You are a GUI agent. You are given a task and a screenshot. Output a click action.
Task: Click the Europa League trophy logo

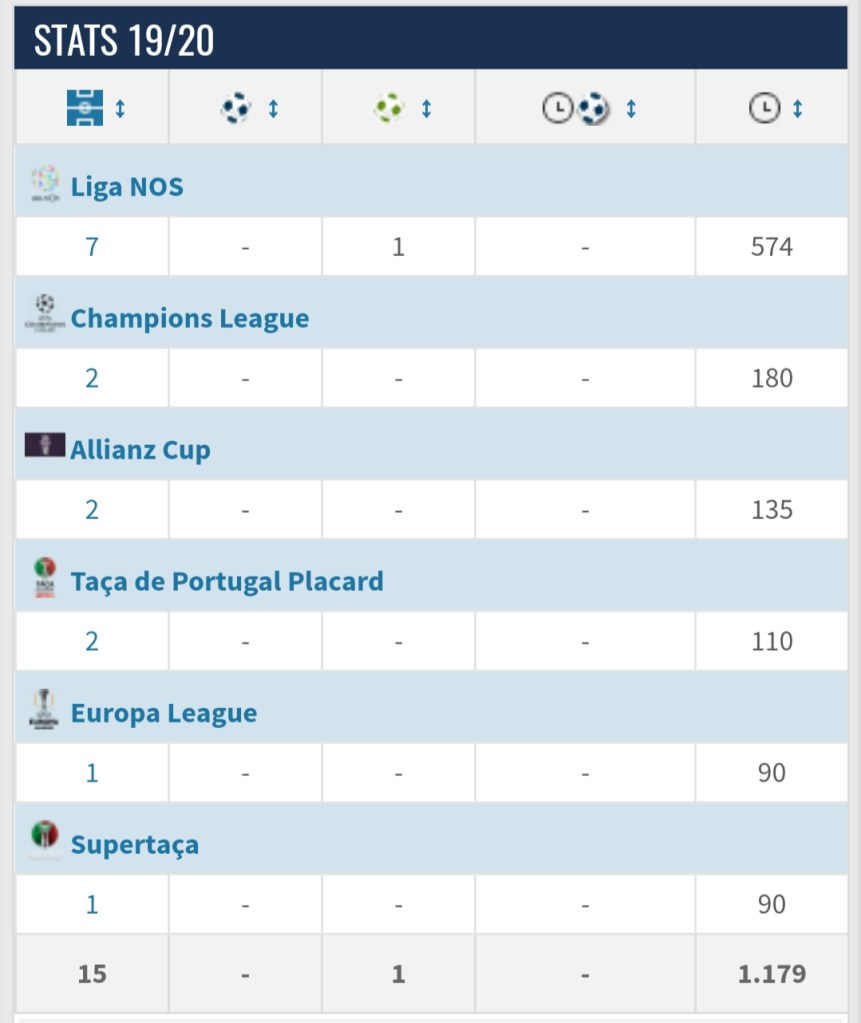pos(45,709)
